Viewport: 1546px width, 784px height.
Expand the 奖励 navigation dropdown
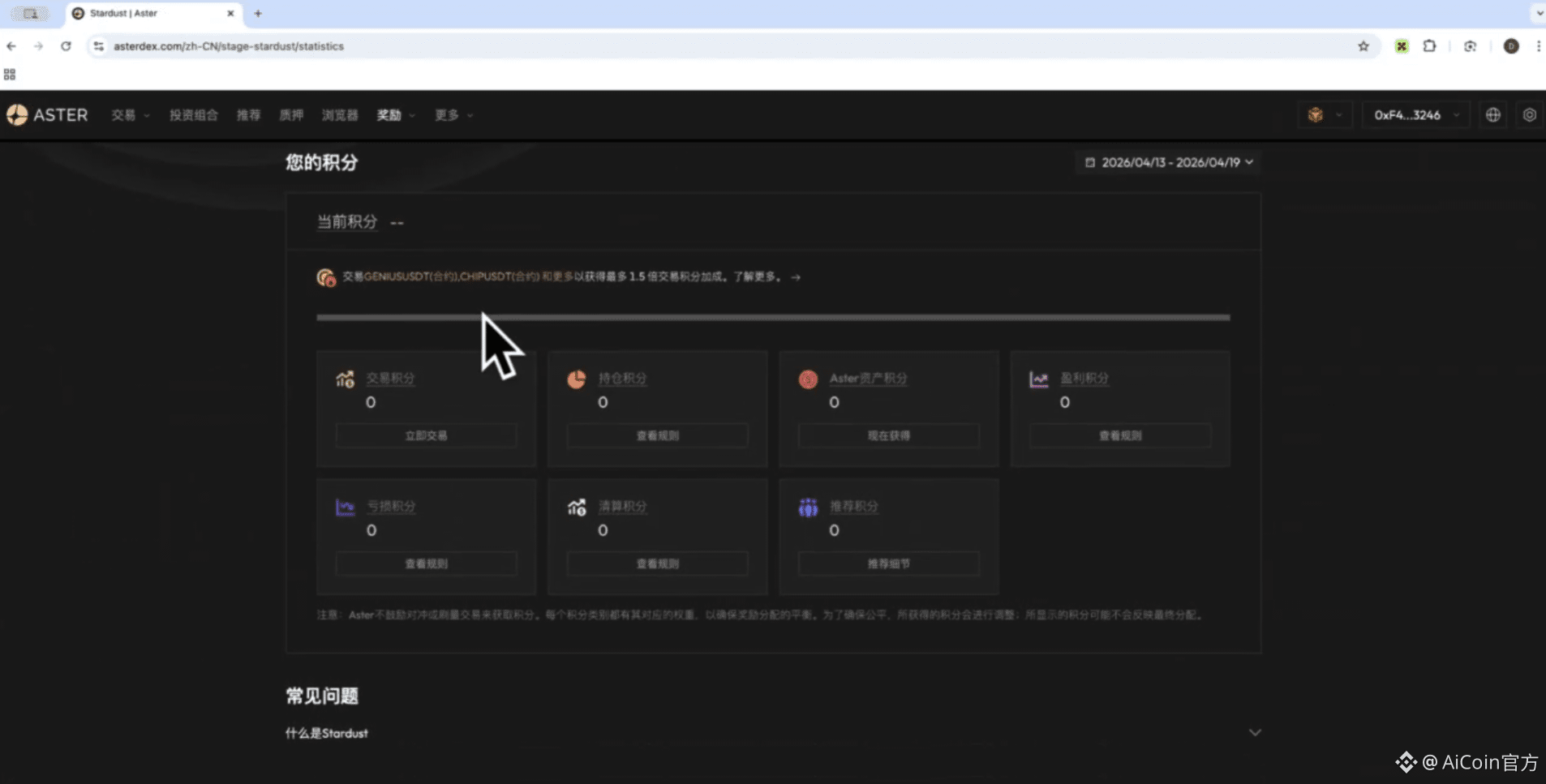396,115
